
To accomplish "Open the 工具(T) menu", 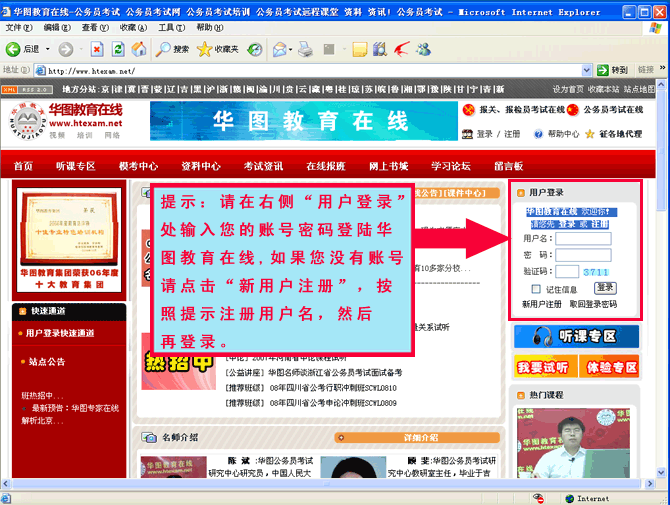I will tap(171, 28).
